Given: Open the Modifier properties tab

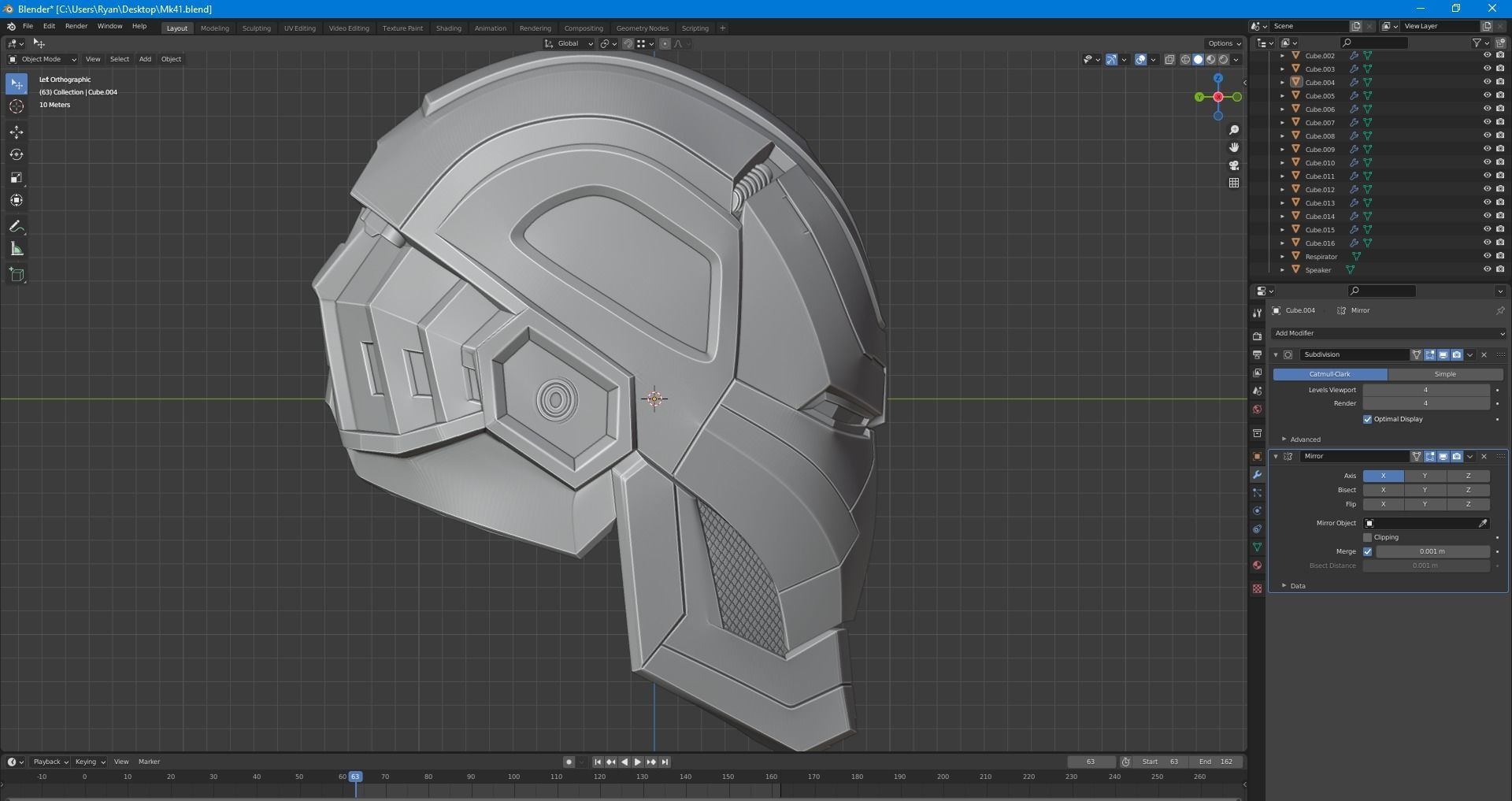Looking at the screenshot, I should pos(1257,475).
